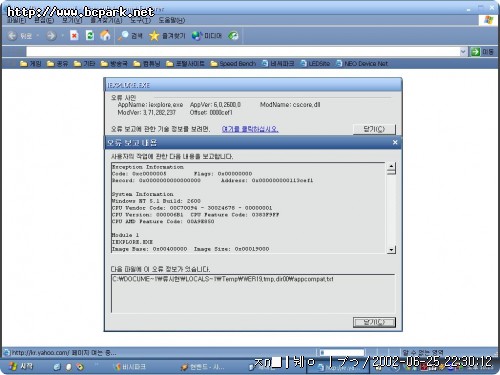
Task: Switch to the 한랜드 taskbar window
Action: point(202,367)
